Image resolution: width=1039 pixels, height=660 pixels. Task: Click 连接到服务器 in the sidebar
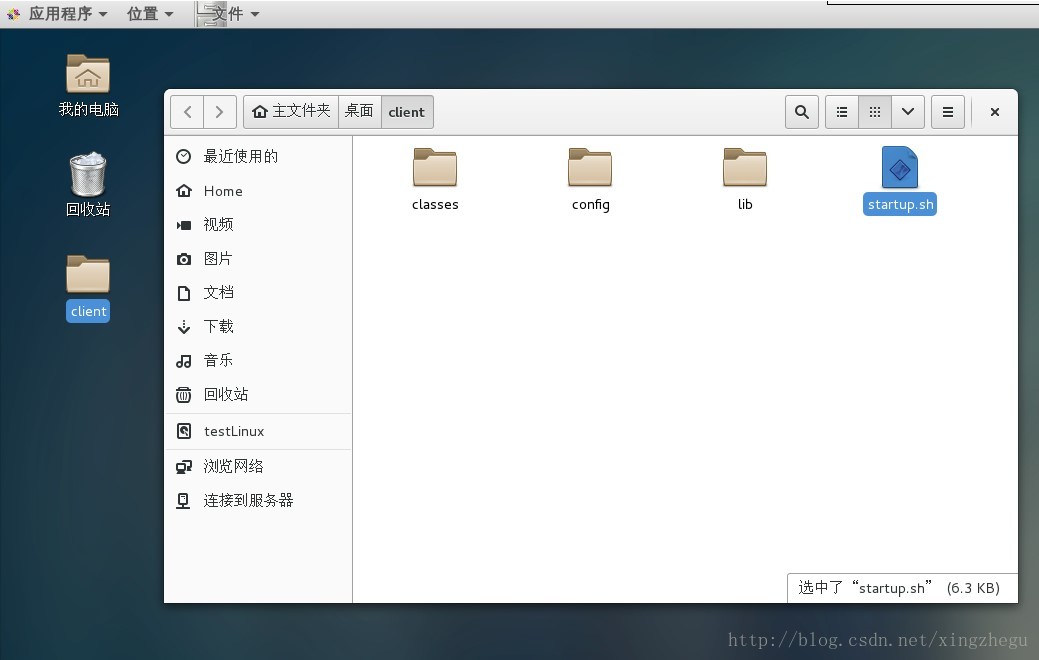(x=247, y=500)
